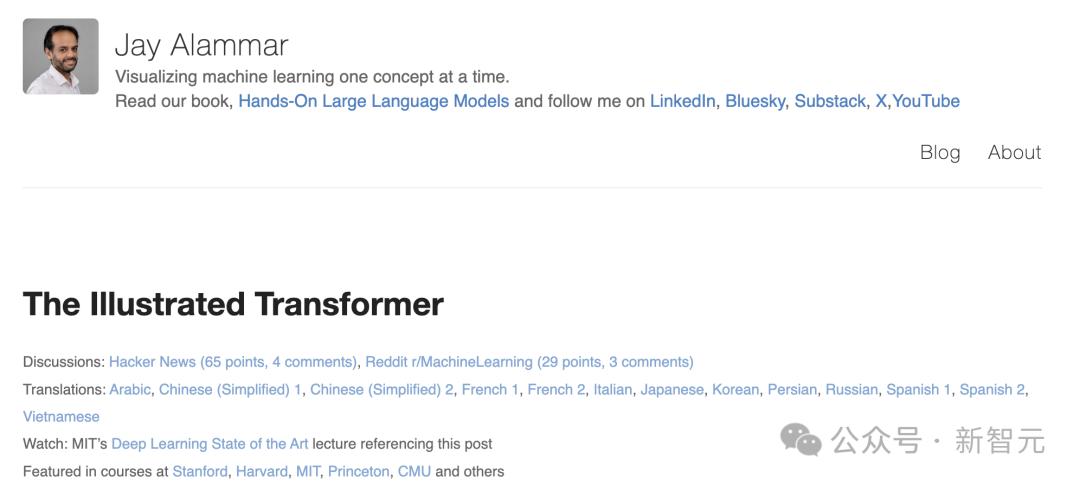Open the About navigation item
This screenshot has width=1080, height=484.
(x=1014, y=152)
